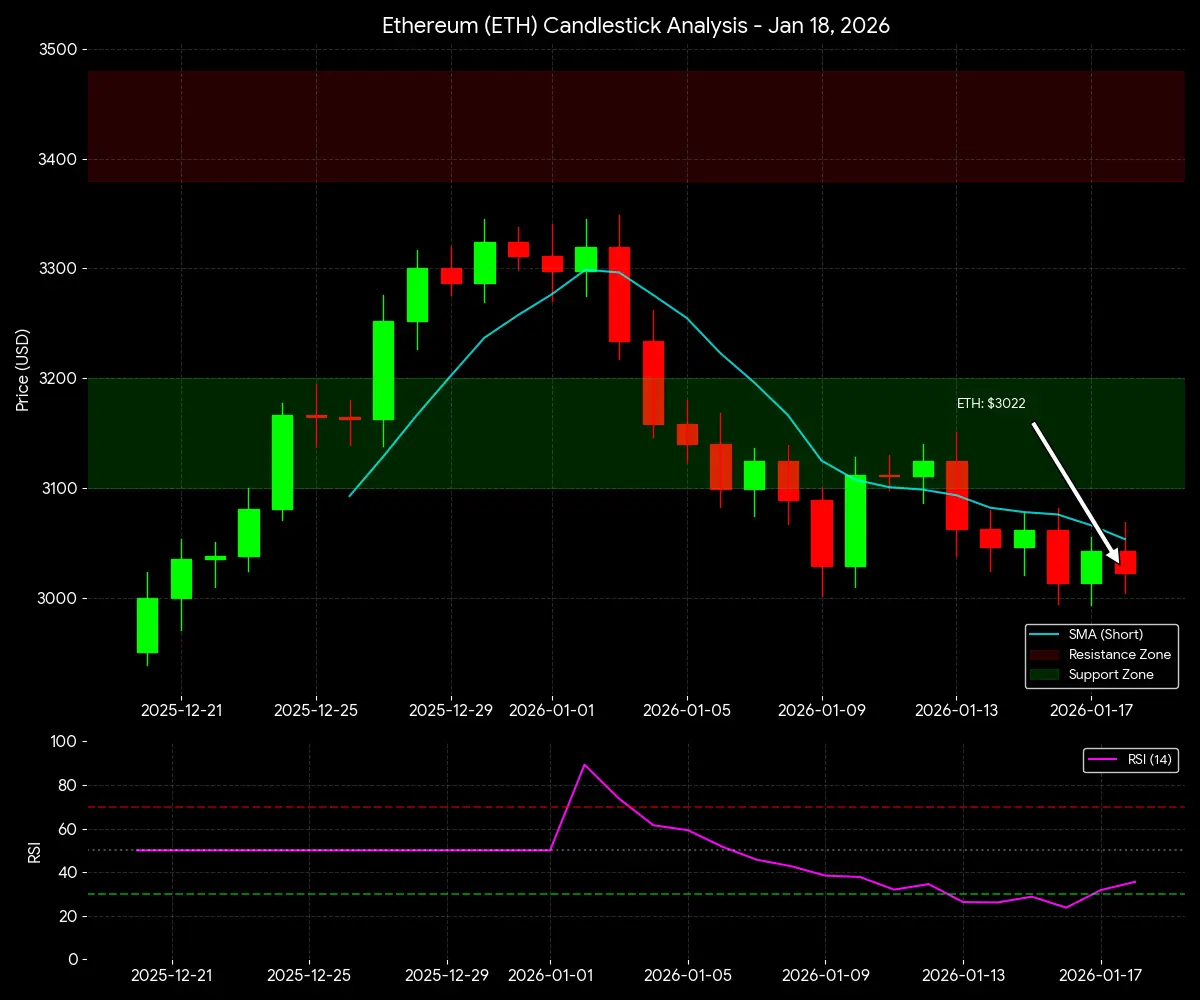1200x1000 pixels.
Task: Click RSI panel date label 2026-01-17
Action: (x=1101, y=976)
